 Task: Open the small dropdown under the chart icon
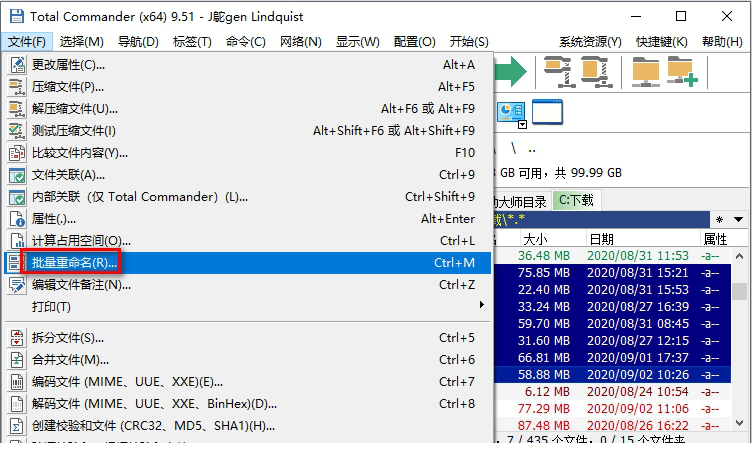522,125
